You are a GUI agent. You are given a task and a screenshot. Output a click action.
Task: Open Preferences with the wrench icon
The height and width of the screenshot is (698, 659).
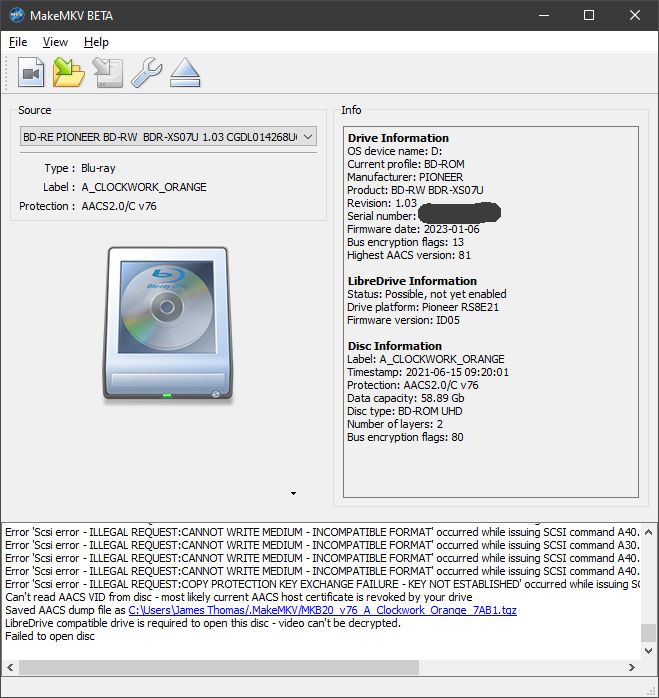(146, 73)
